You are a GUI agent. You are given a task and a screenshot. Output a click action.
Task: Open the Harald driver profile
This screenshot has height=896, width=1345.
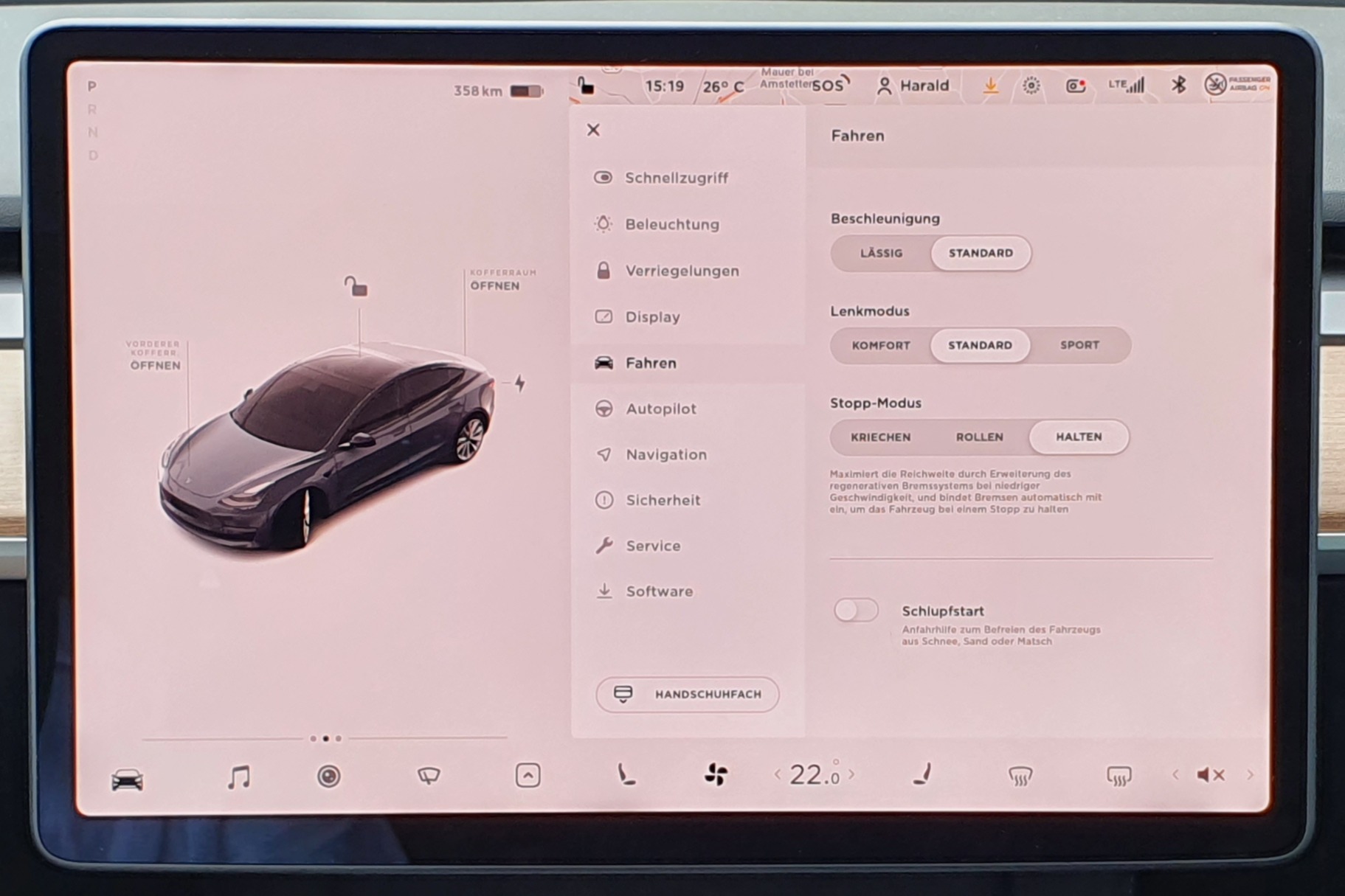click(x=913, y=86)
